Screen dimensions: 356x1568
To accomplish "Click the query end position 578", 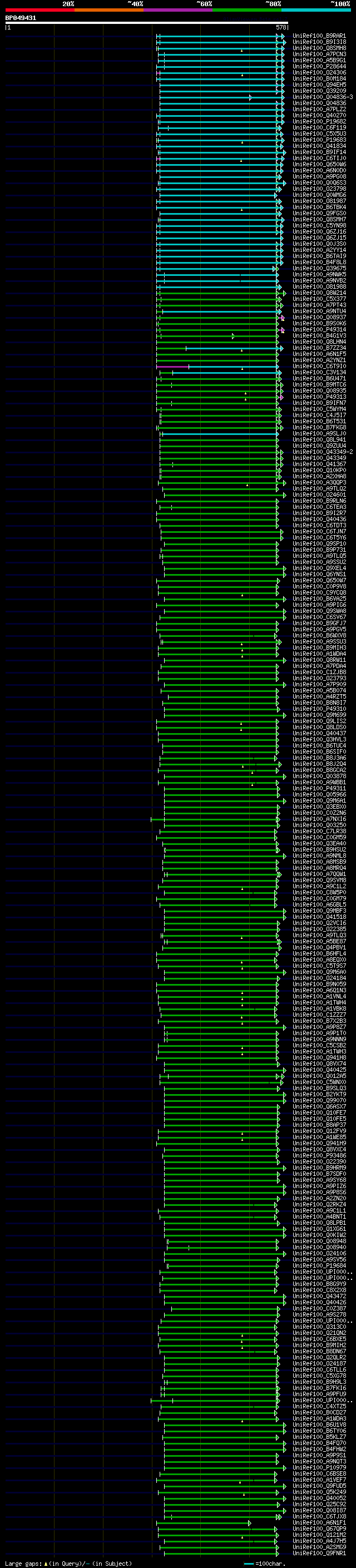I will coord(280,27).
